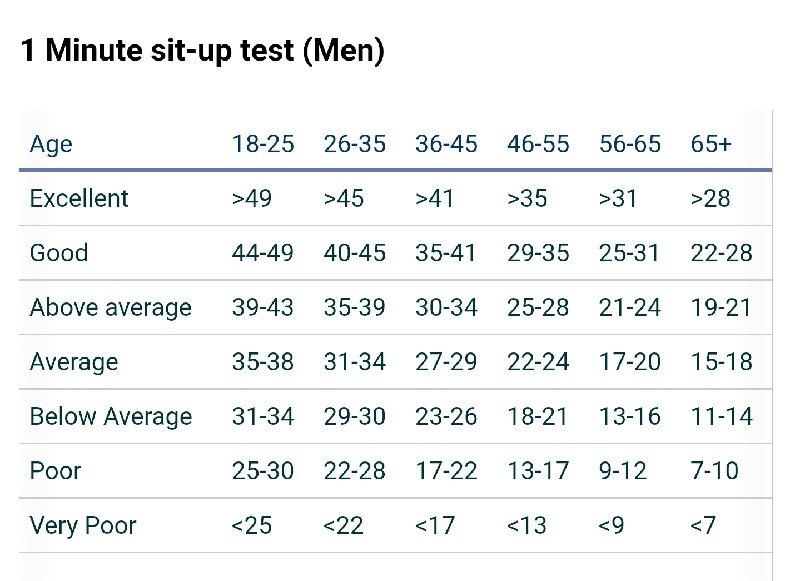Click the '1 Minute sit-up test (Men)' heading
800x581 pixels.
pos(203,51)
